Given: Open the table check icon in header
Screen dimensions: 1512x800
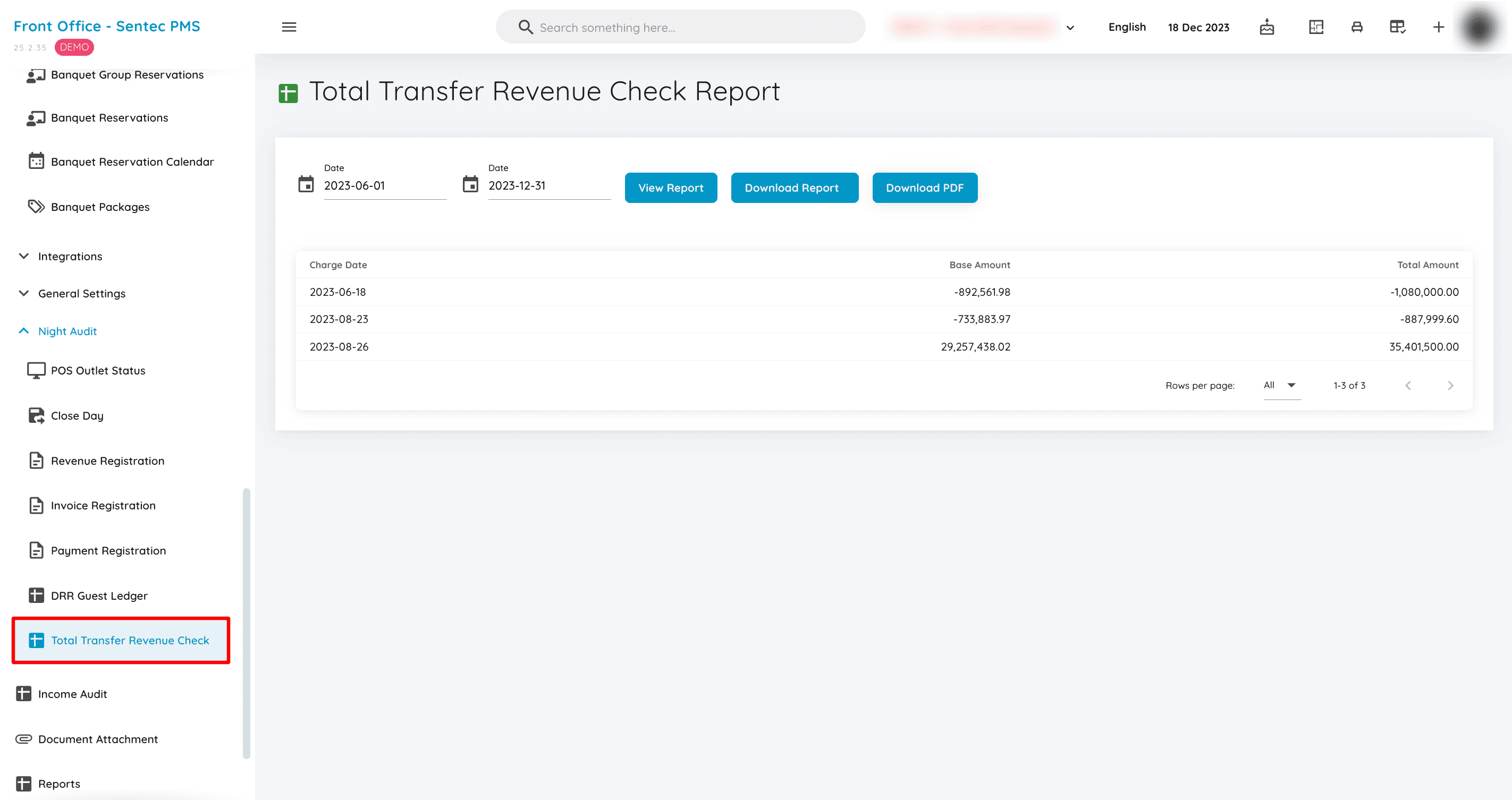Looking at the screenshot, I should (x=1398, y=27).
